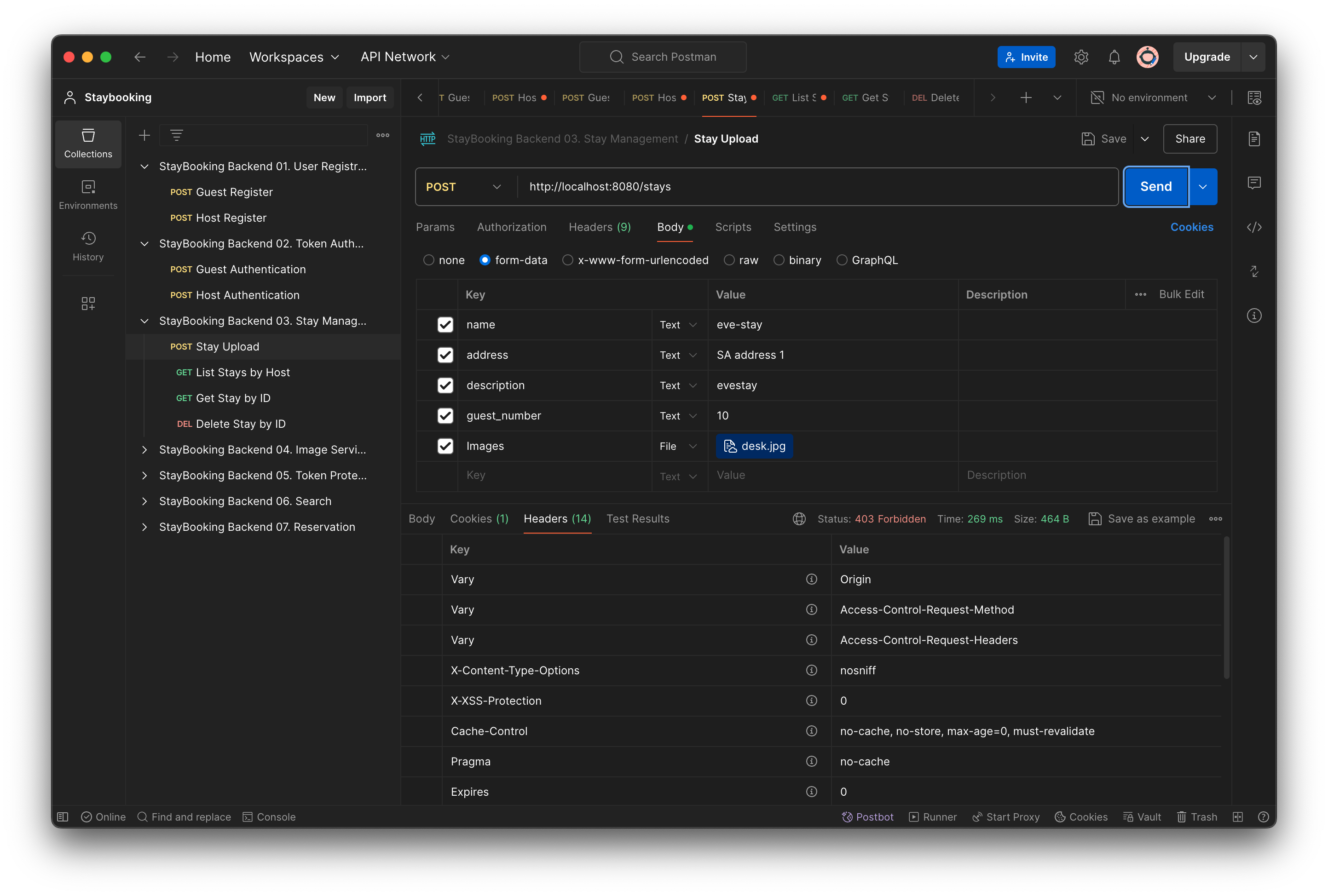
Task: Expand StayBooking Backend 06. Search collection
Action: pyautogui.click(x=144, y=501)
